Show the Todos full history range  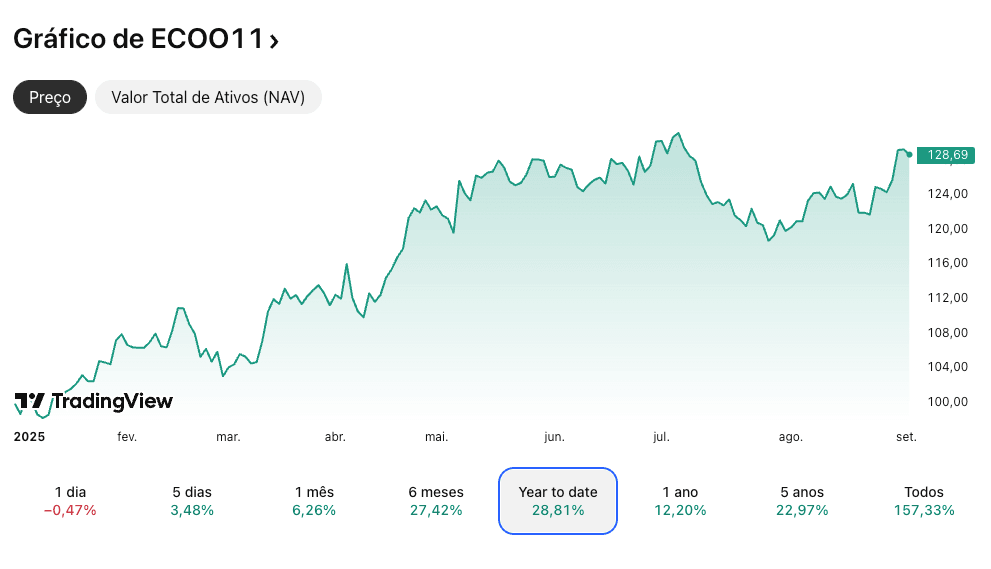tap(924, 501)
